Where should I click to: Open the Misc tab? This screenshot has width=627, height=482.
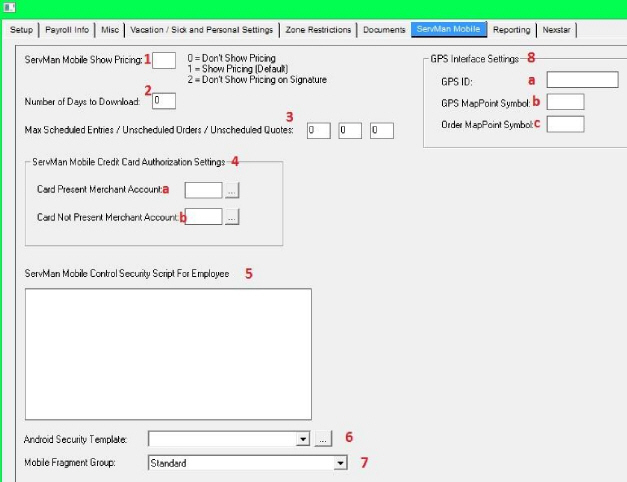pyautogui.click(x=110, y=30)
